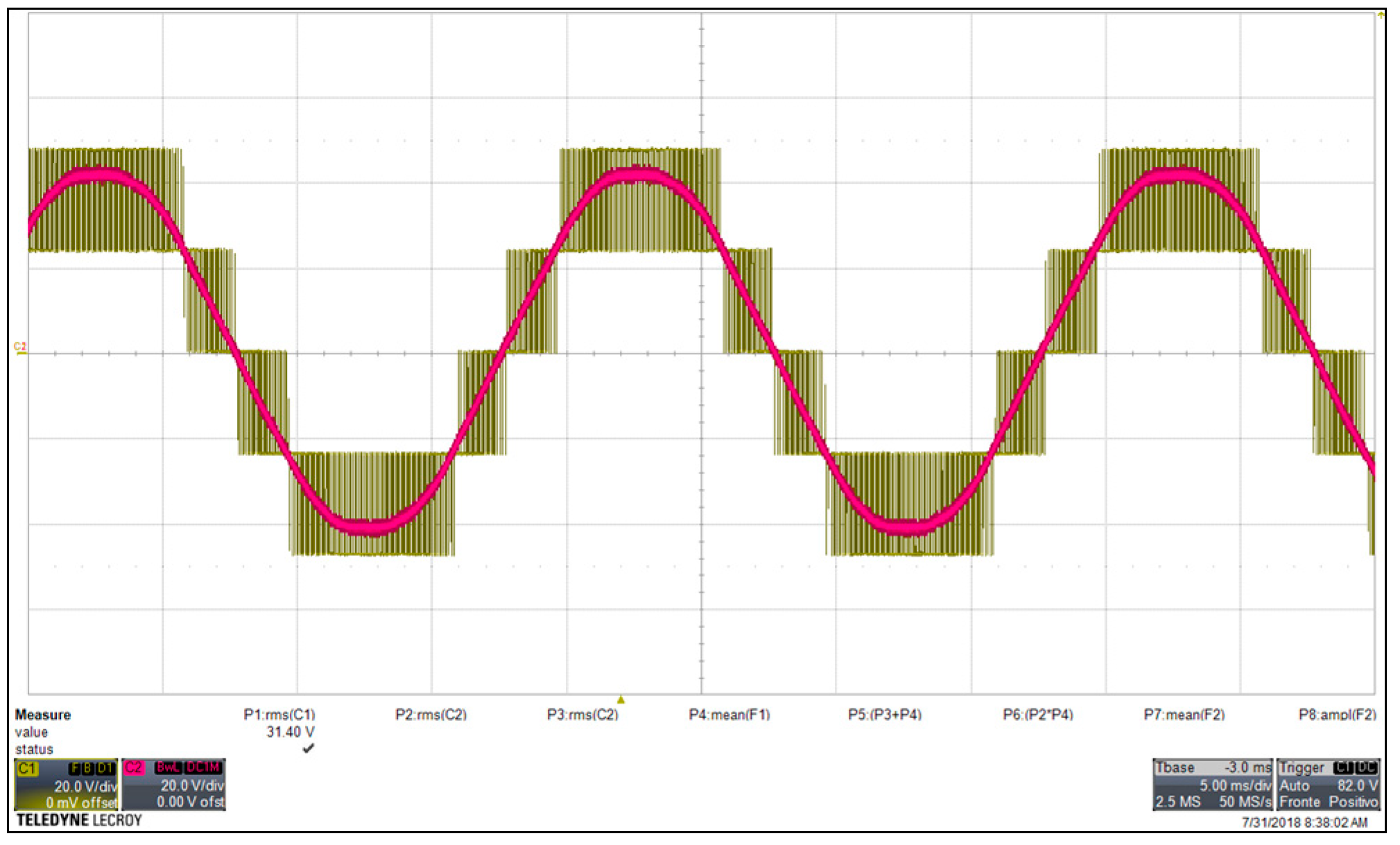Open the C1 channel descriptor box
This screenshot has height=845, width=1400.
click(66, 785)
